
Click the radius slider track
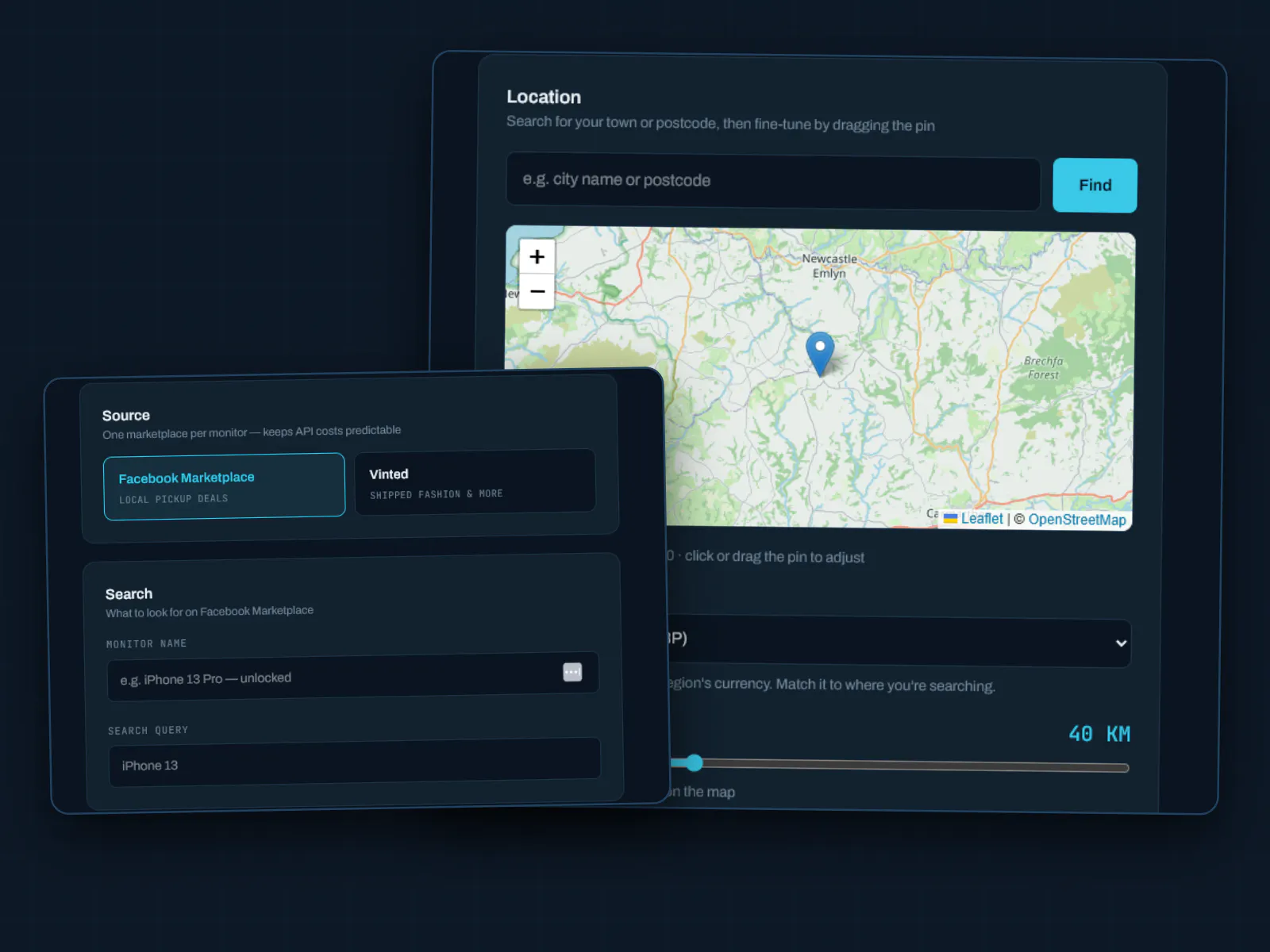[x=899, y=766]
